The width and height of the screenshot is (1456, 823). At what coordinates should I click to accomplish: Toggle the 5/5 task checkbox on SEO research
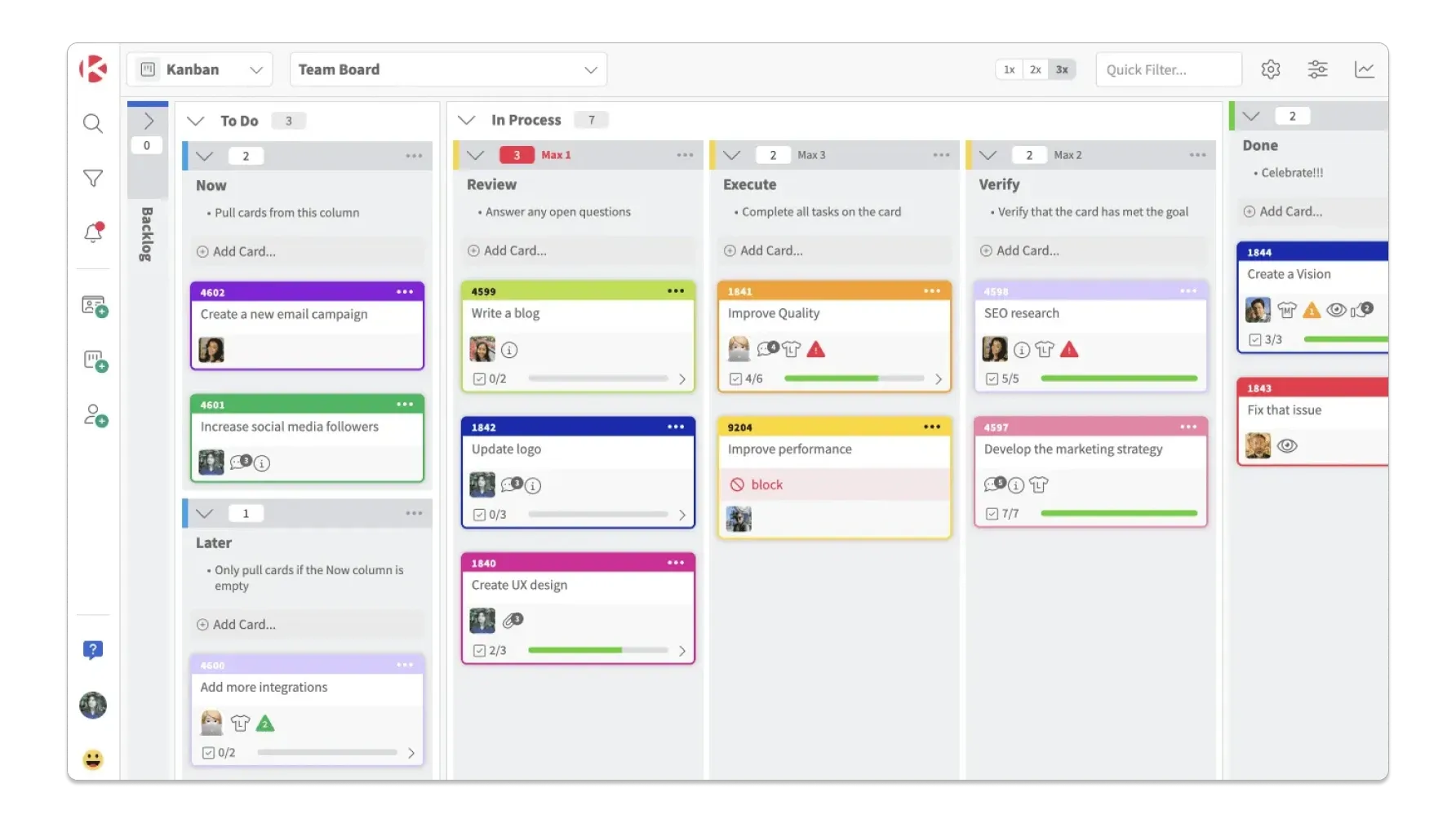coord(992,378)
